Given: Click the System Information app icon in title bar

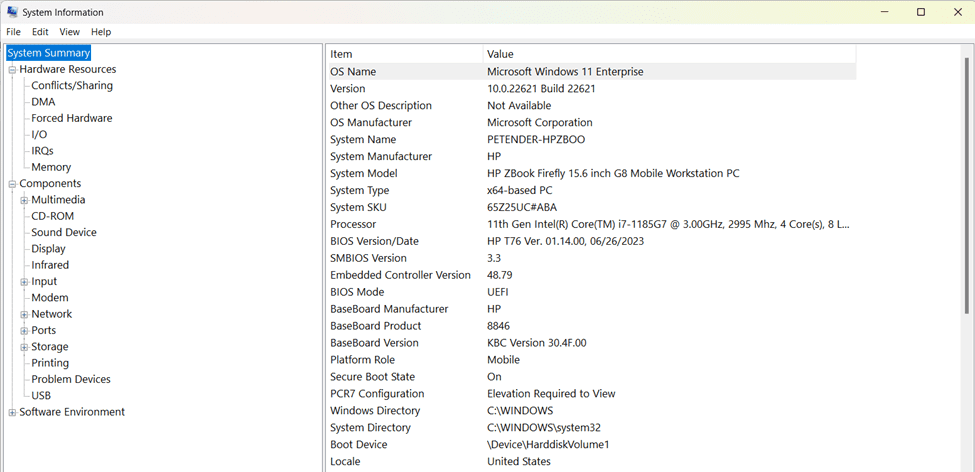Looking at the screenshot, I should (12, 12).
